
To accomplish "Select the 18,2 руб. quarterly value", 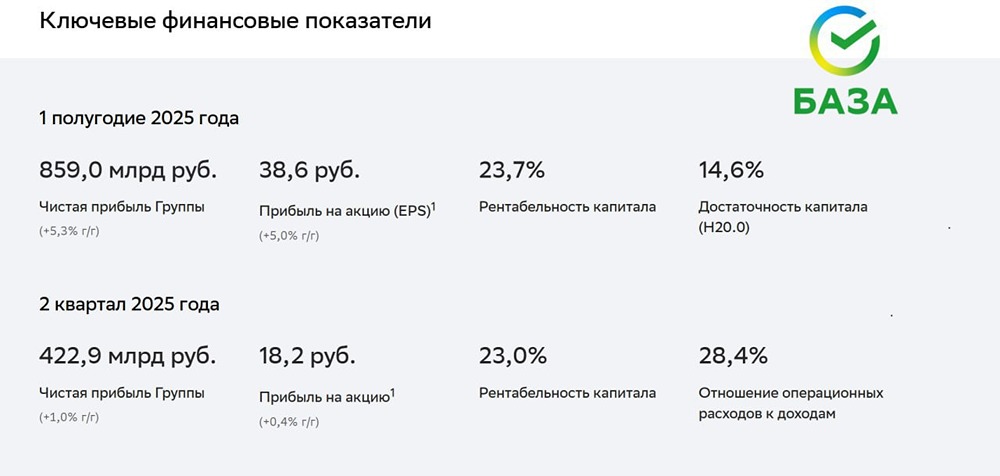I will 307,357.
